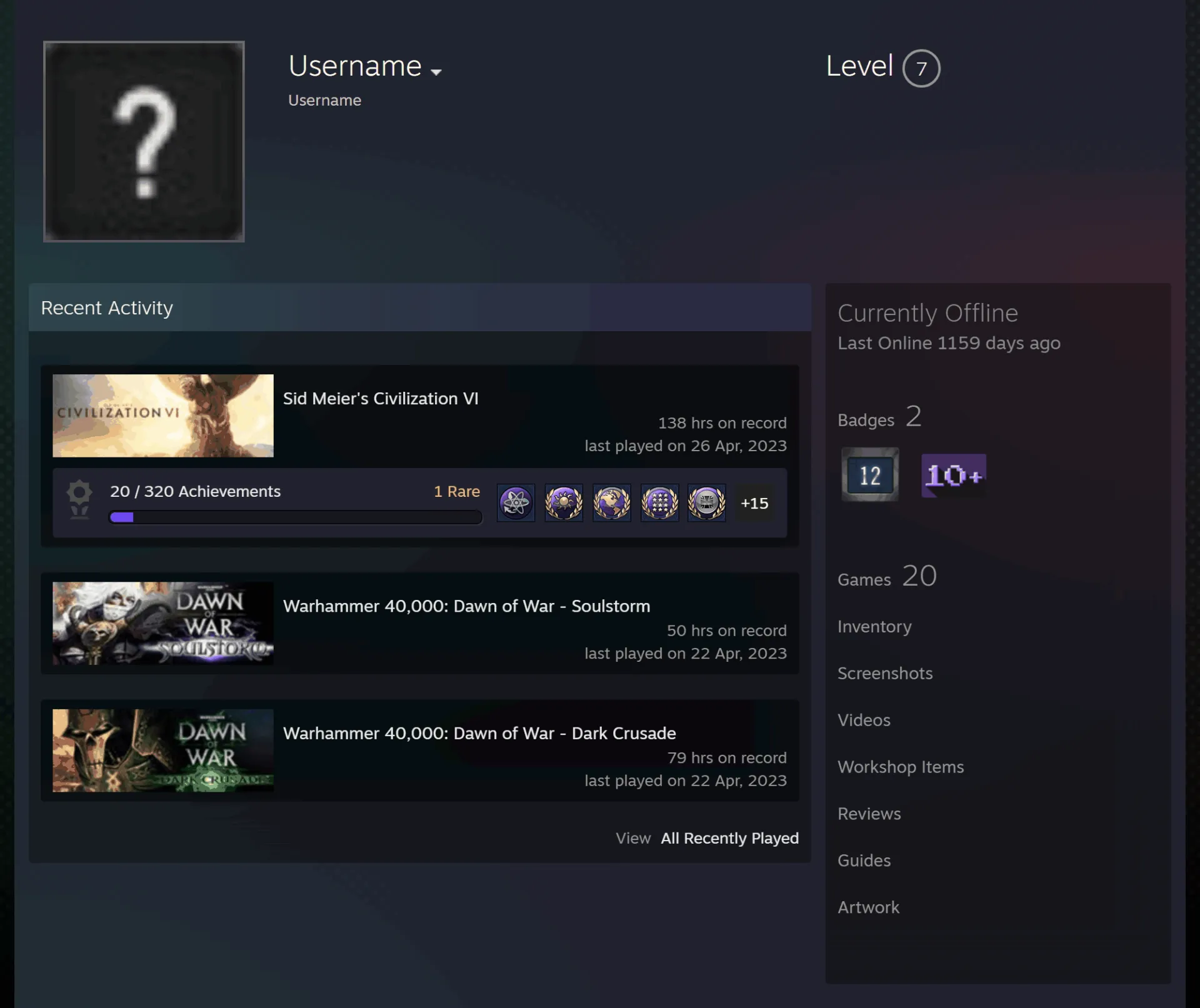The width and height of the screenshot is (1200, 1008).
Task: Open the purple 10+ games badge
Action: [x=954, y=476]
